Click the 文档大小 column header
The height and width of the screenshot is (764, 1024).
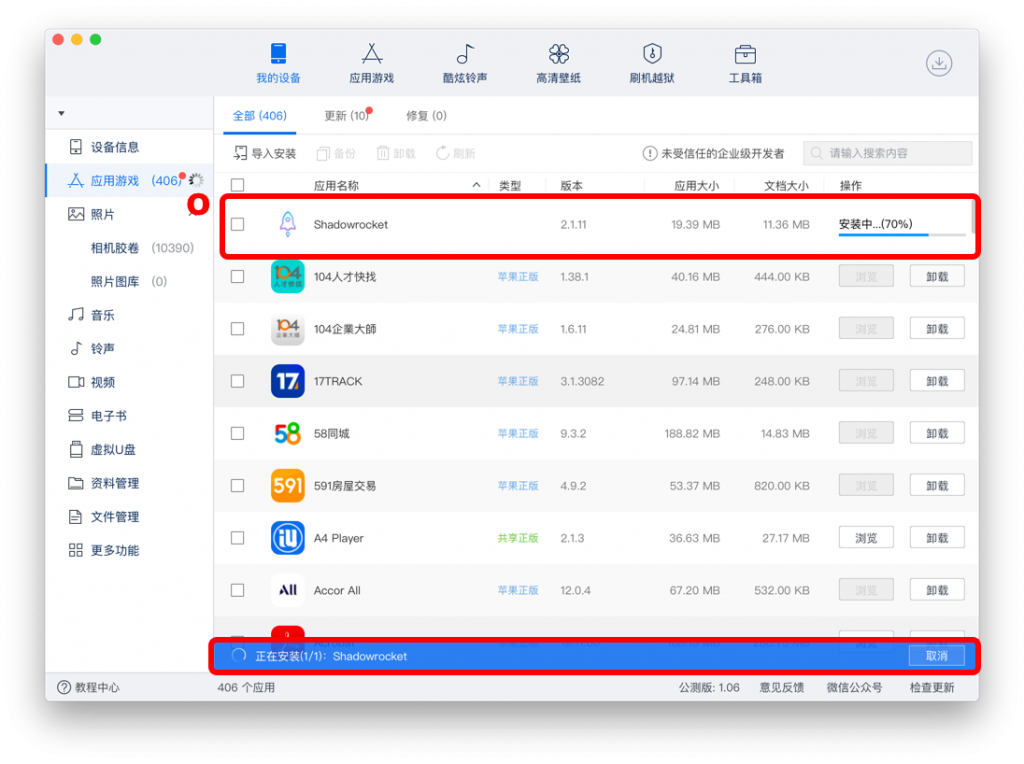point(786,185)
